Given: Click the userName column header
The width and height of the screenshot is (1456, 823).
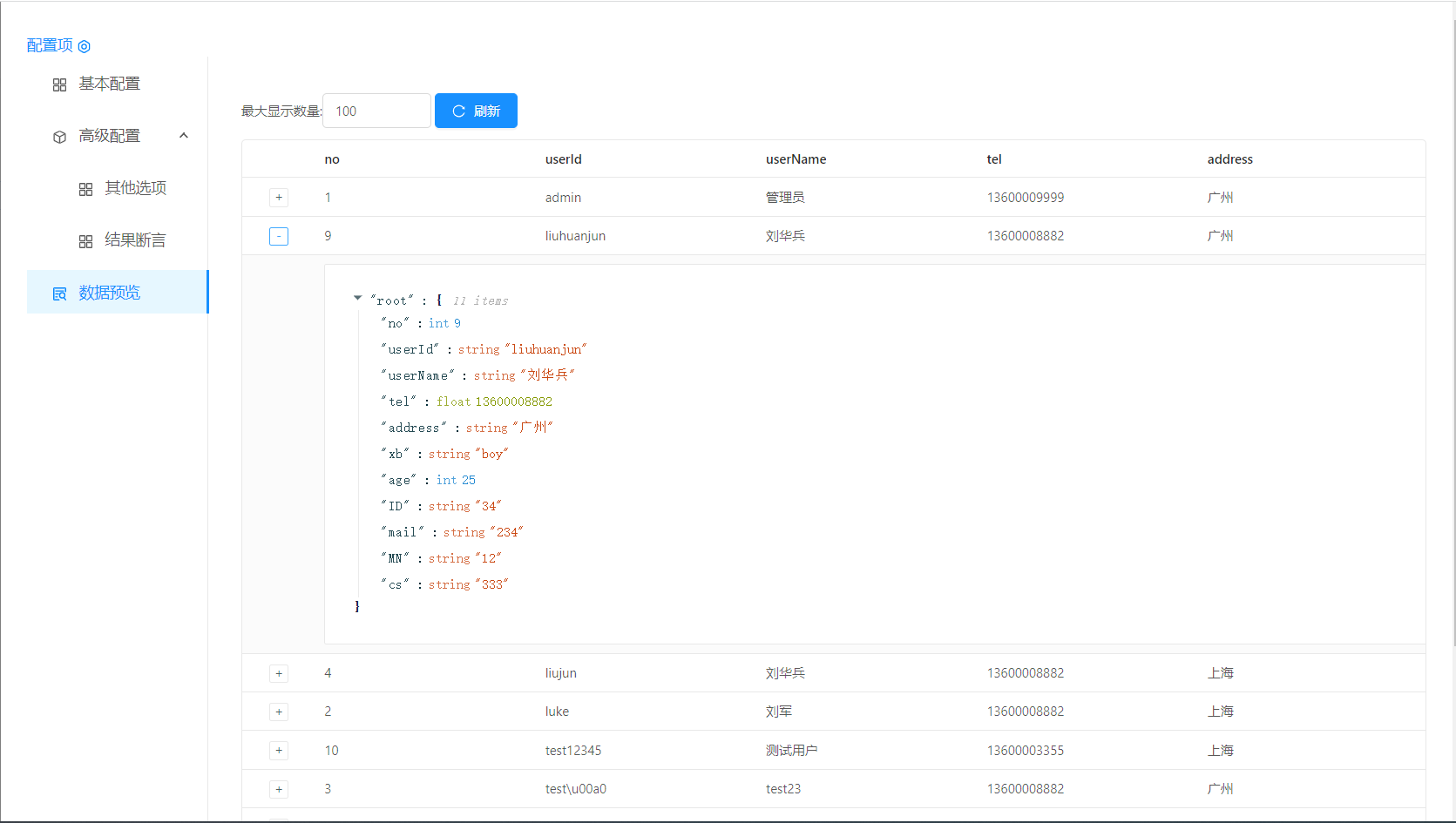Looking at the screenshot, I should pos(796,159).
